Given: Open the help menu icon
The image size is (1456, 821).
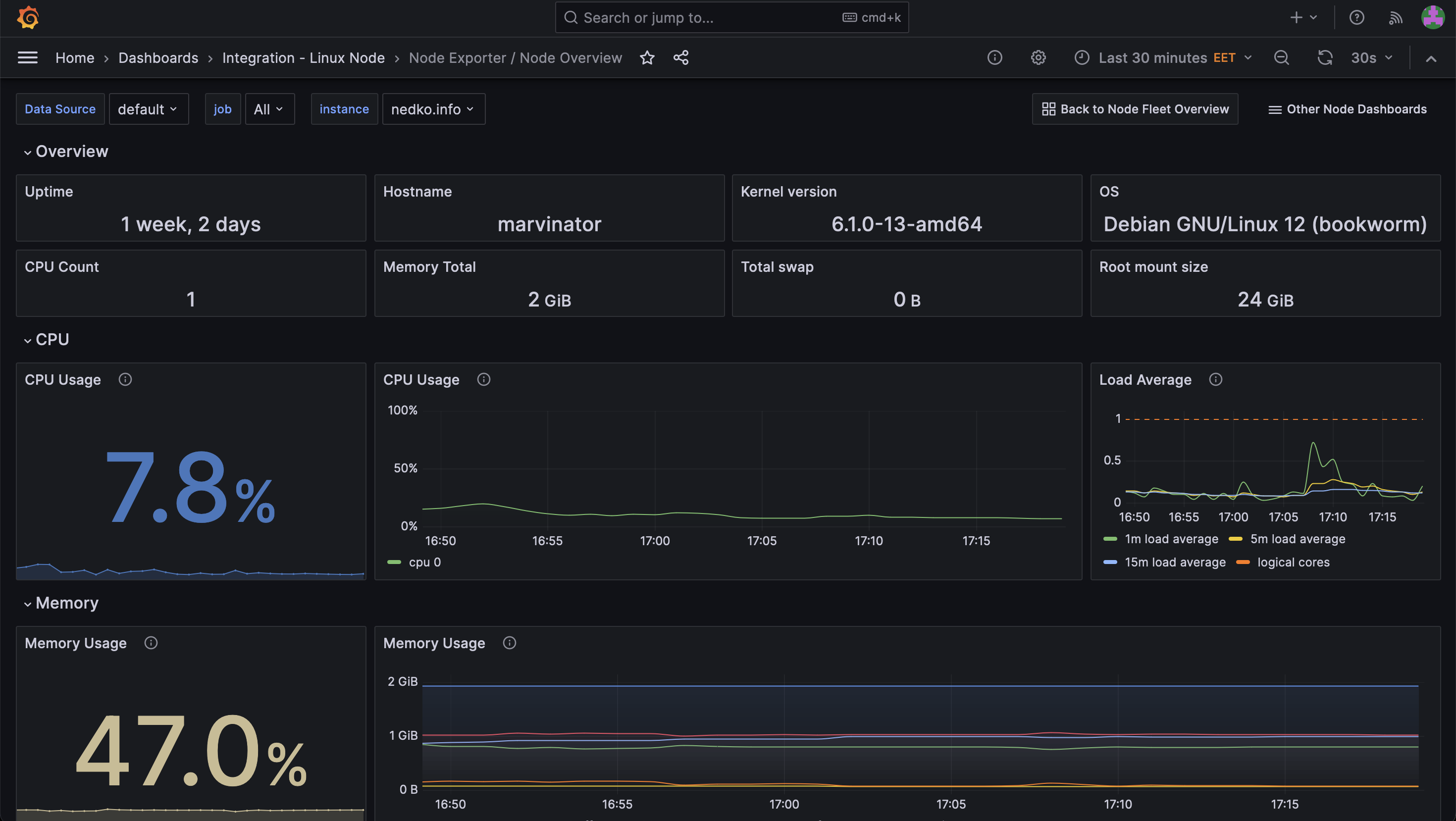Looking at the screenshot, I should [x=1356, y=17].
